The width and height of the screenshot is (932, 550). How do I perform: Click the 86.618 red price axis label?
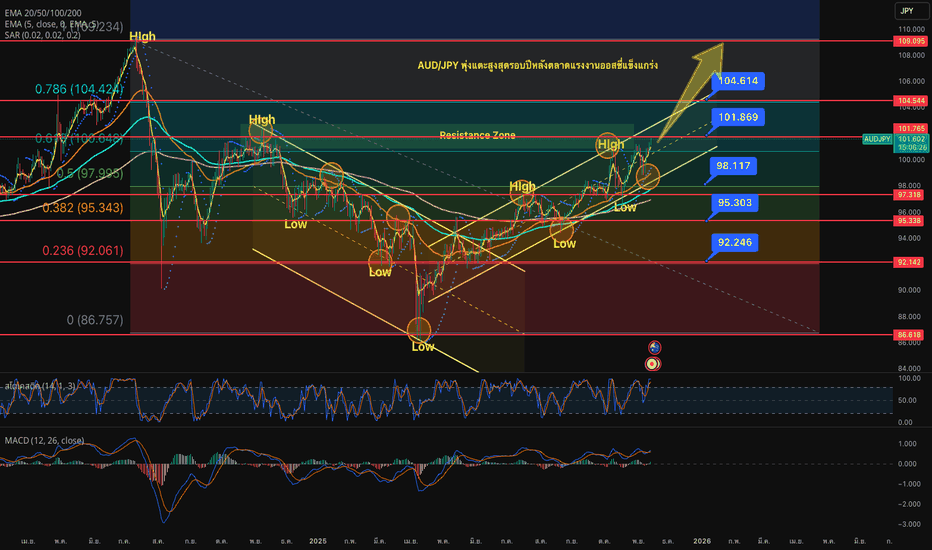coord(909,335)
